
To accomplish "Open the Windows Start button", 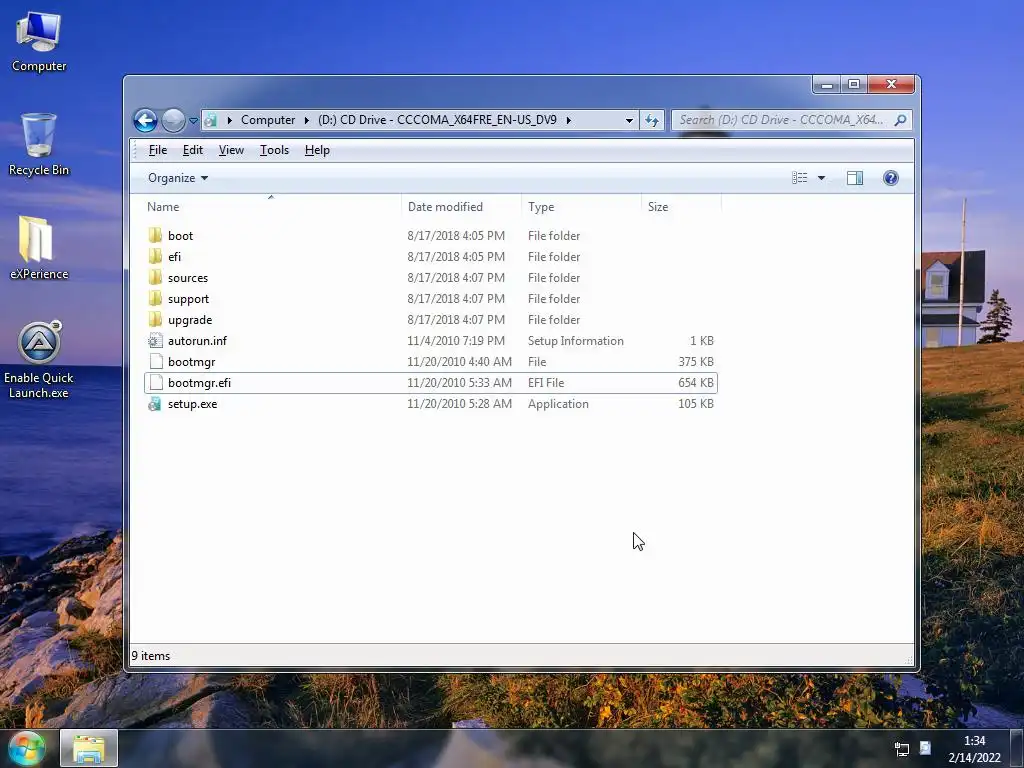I will (x=26, y=748).
